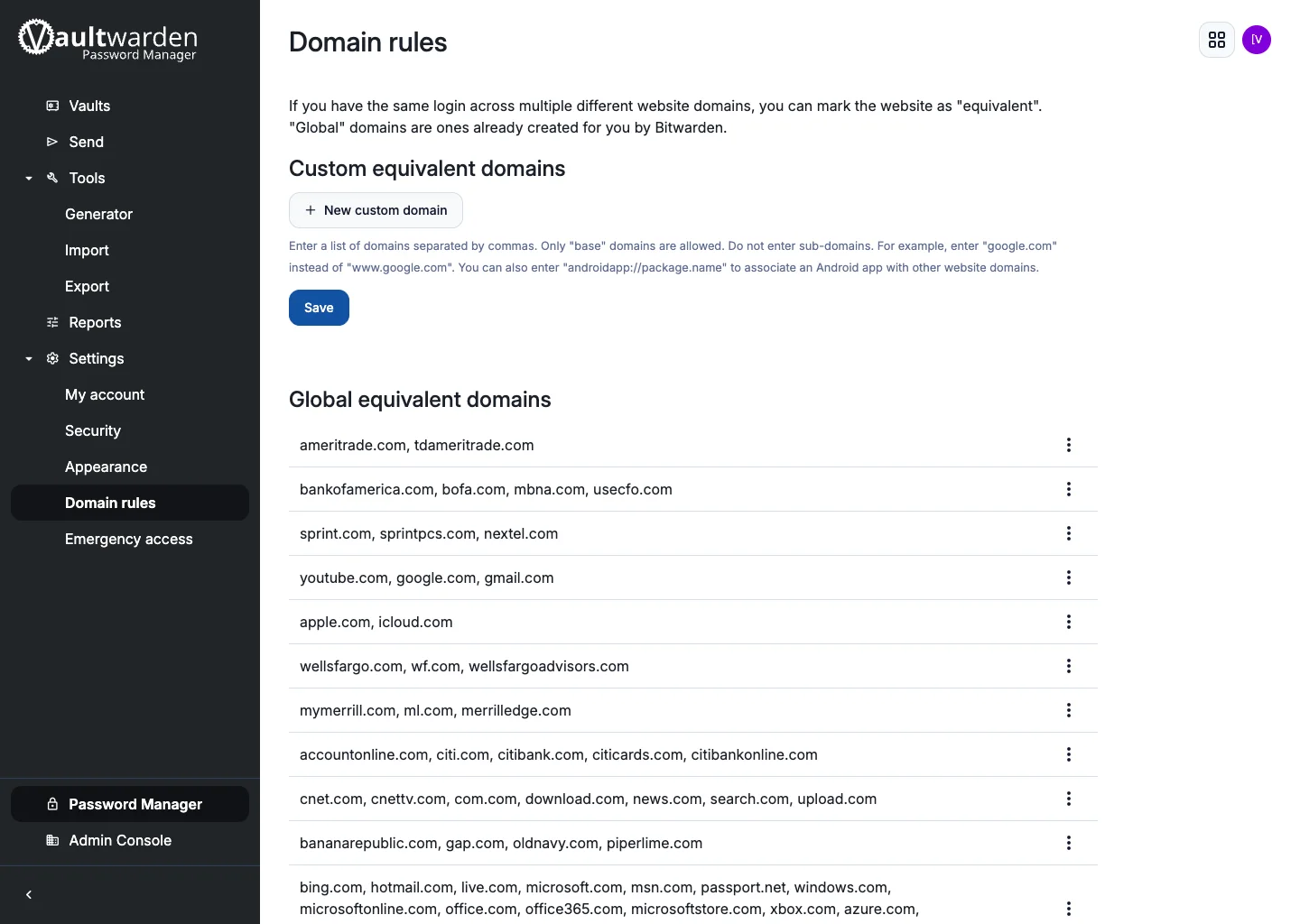Image resolution: width=1300 pixels, height=924 pixels.
Task: Switch to Password Manager product
Action: [x=130, y=804]
